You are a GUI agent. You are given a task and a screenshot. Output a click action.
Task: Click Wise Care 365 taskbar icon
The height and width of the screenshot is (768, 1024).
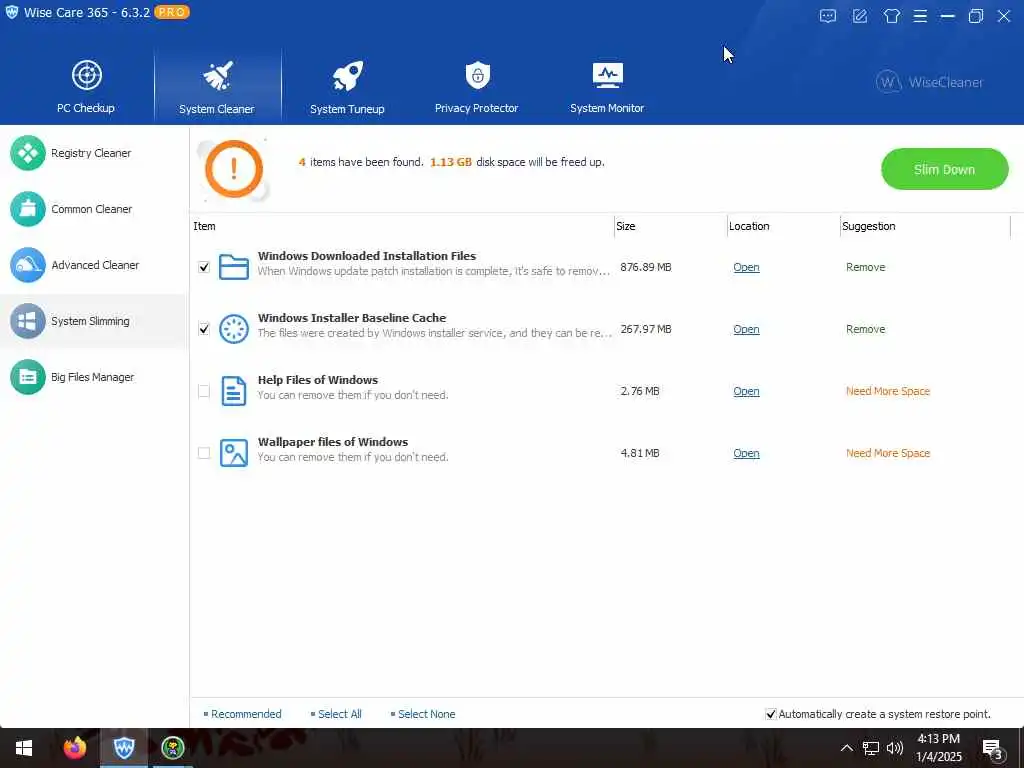[124, 748]
